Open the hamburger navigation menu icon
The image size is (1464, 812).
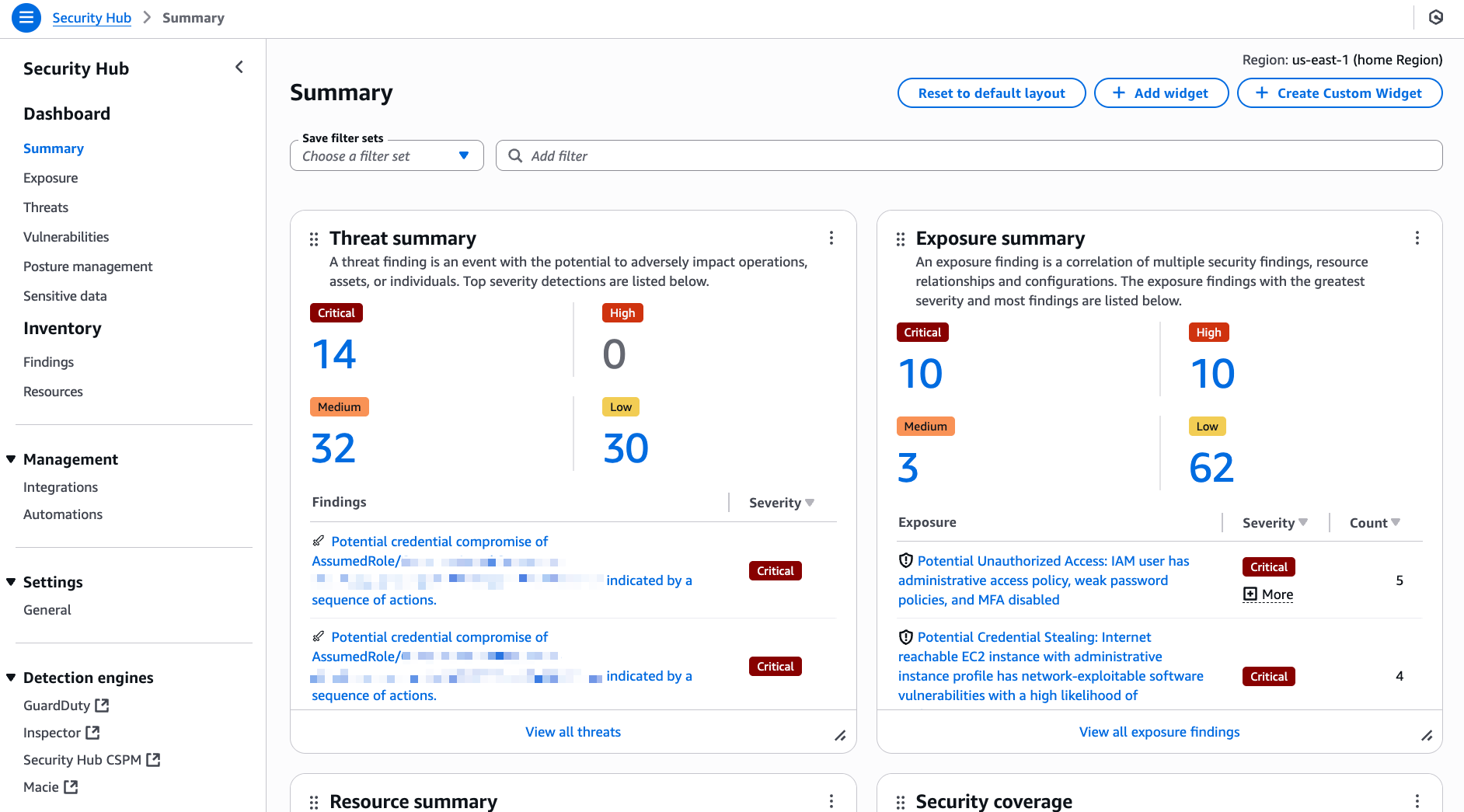click(26, 18)
